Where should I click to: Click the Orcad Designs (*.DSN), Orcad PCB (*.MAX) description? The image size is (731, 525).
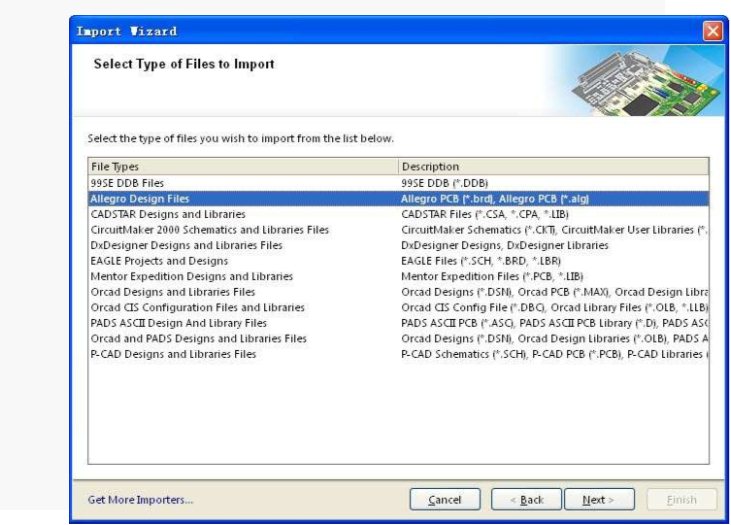coord(554,292)
